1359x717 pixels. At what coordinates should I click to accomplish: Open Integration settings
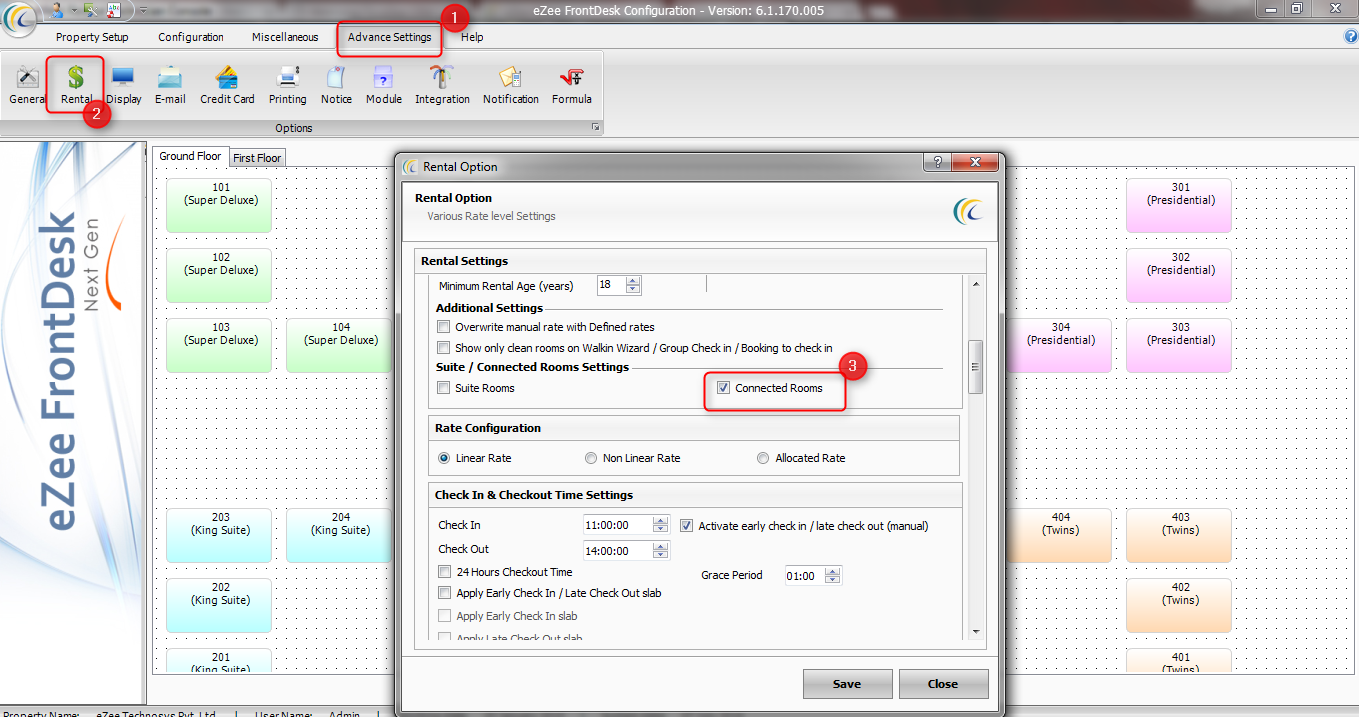pyautogui.click(x=442, y=85)
